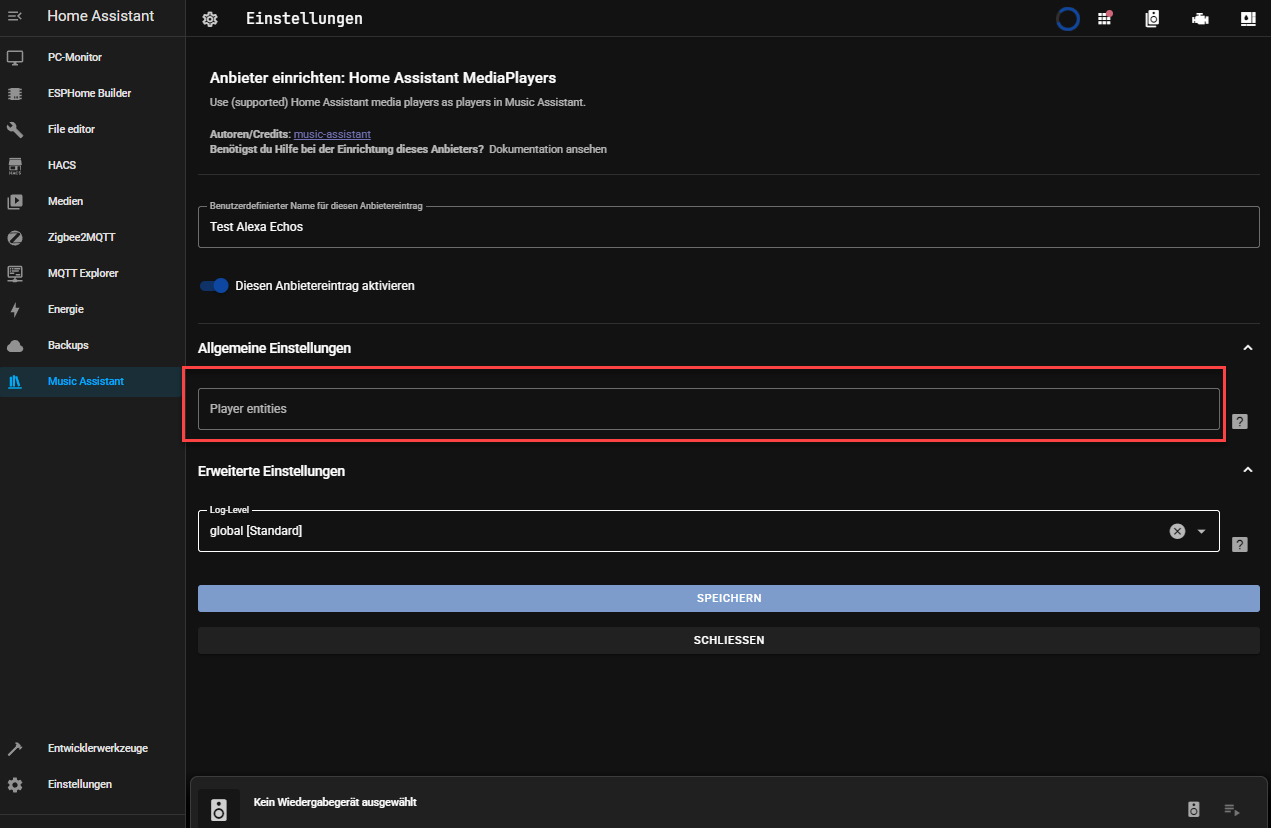The width and height of the screenshot is (1271, 828).
Task: Open the speaker players icon in top bar
Action: 1152,19
